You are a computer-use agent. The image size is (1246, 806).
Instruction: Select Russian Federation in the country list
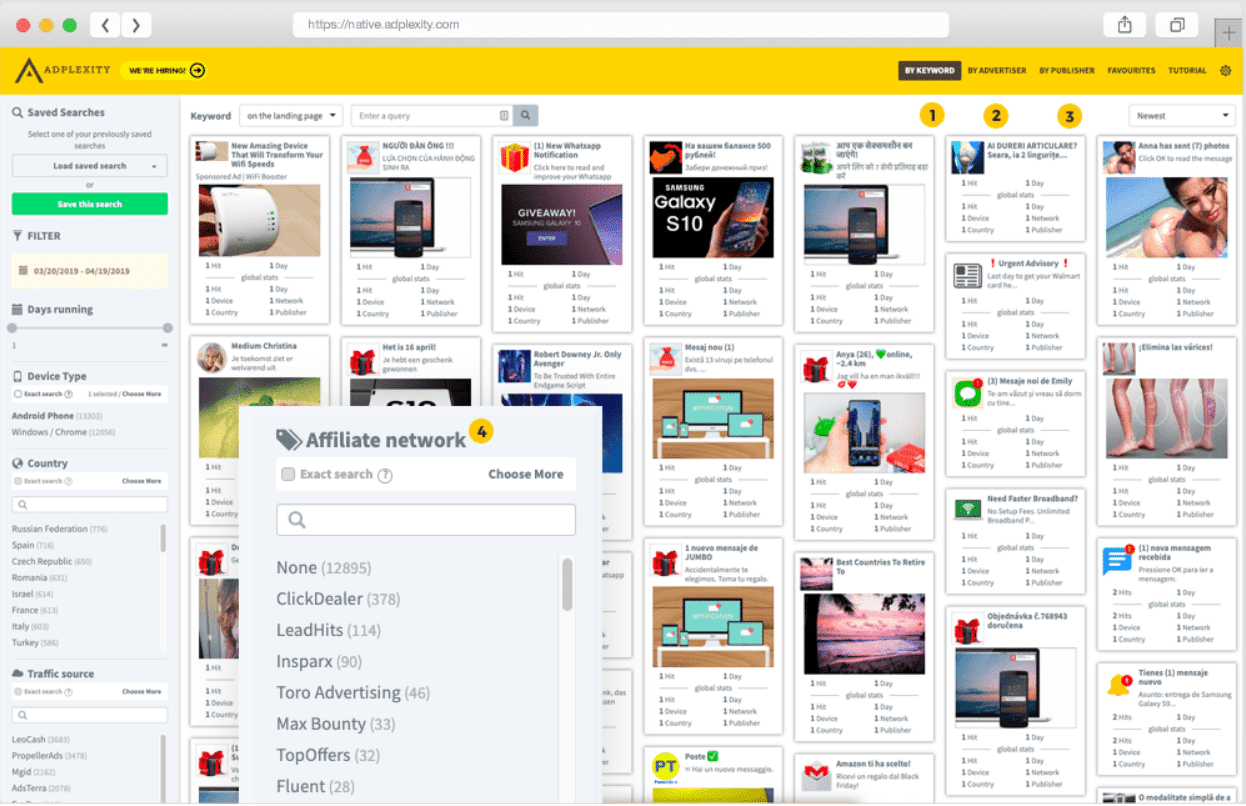[x=59, y=529]
